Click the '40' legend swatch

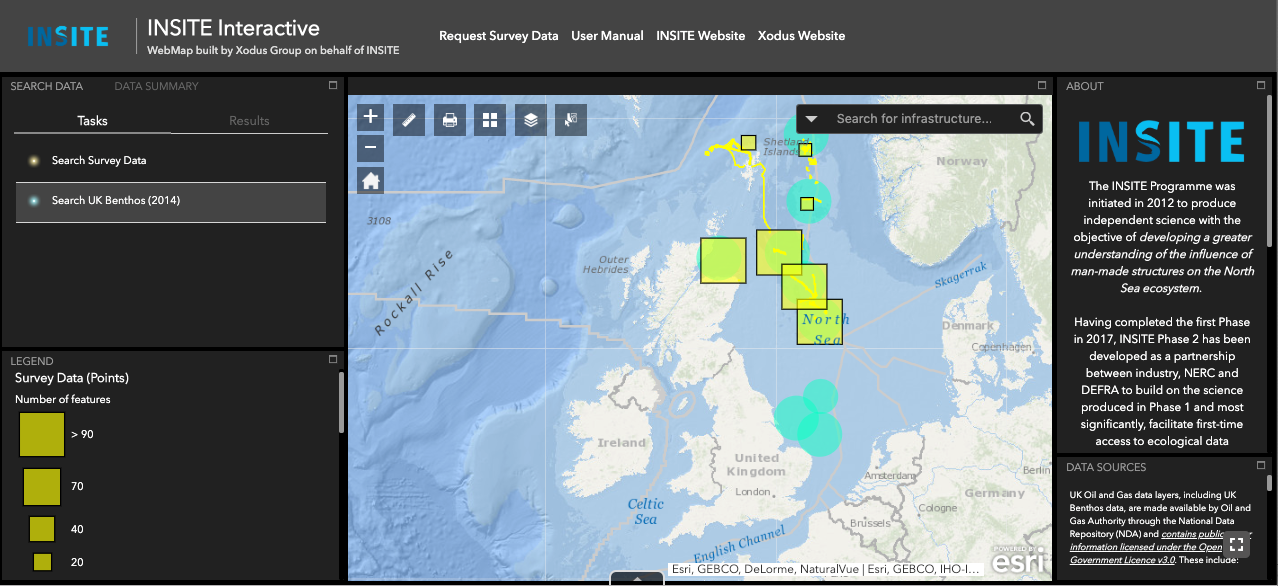coord(42,529)
